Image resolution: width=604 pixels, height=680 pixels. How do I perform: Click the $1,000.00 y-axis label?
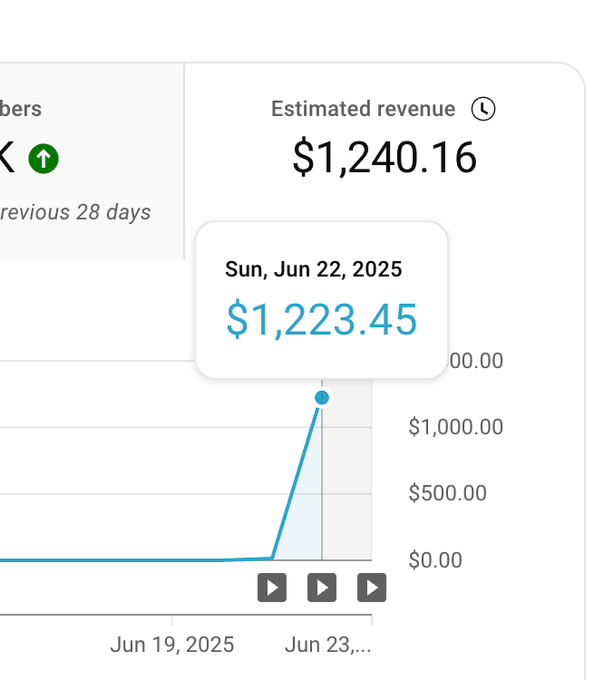coord(456,427)
